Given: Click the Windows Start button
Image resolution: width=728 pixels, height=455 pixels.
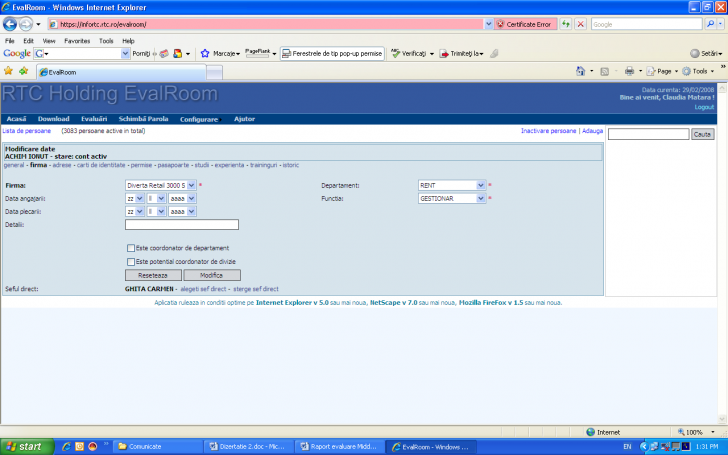Looking at the screenshot, I should [x=24, y=446].
